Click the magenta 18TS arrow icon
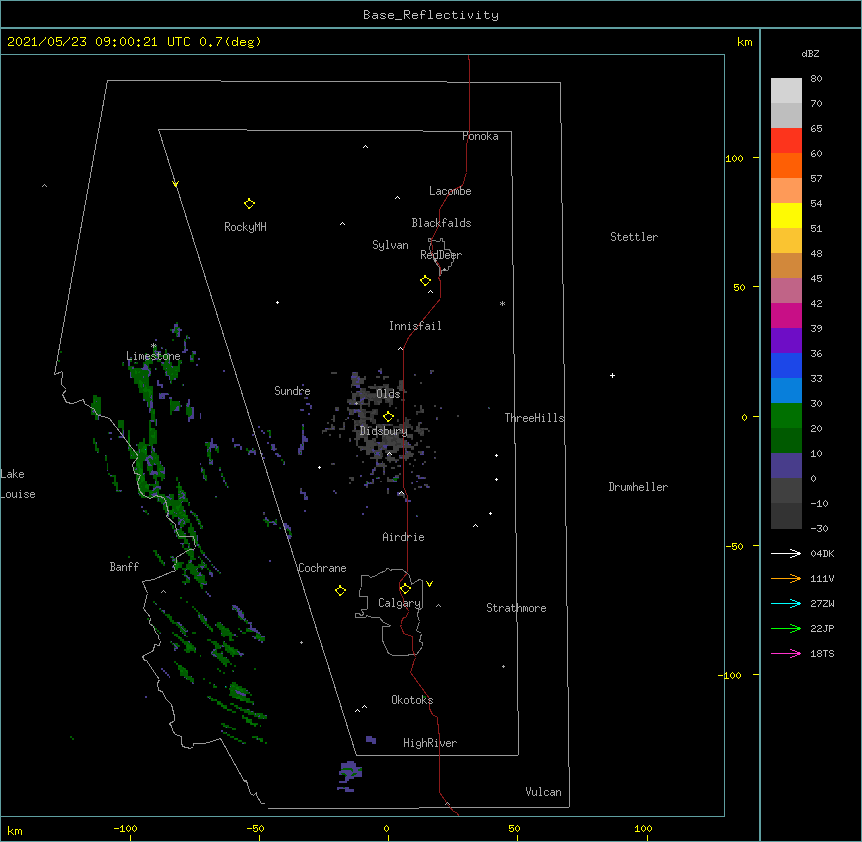 pyautogui.click(x=786, y=653)
